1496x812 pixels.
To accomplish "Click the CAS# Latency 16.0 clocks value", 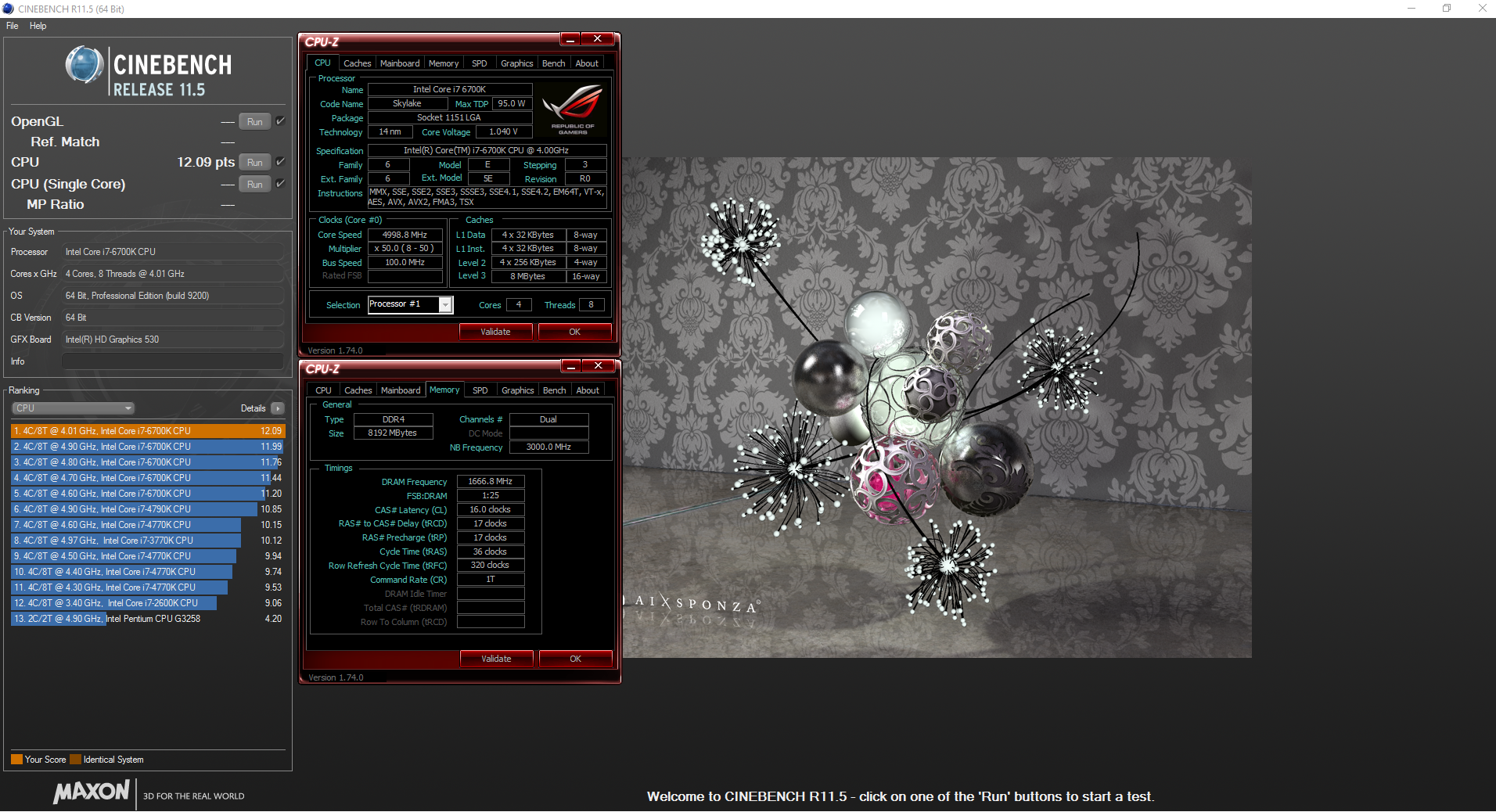I will click(x=490, y=510).
